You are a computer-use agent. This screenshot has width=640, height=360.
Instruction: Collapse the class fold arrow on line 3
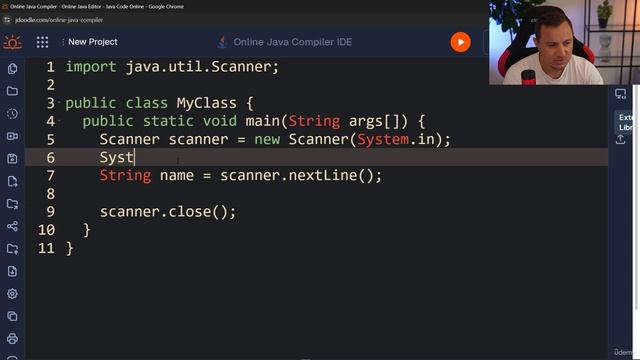click(x=60, y=102)
